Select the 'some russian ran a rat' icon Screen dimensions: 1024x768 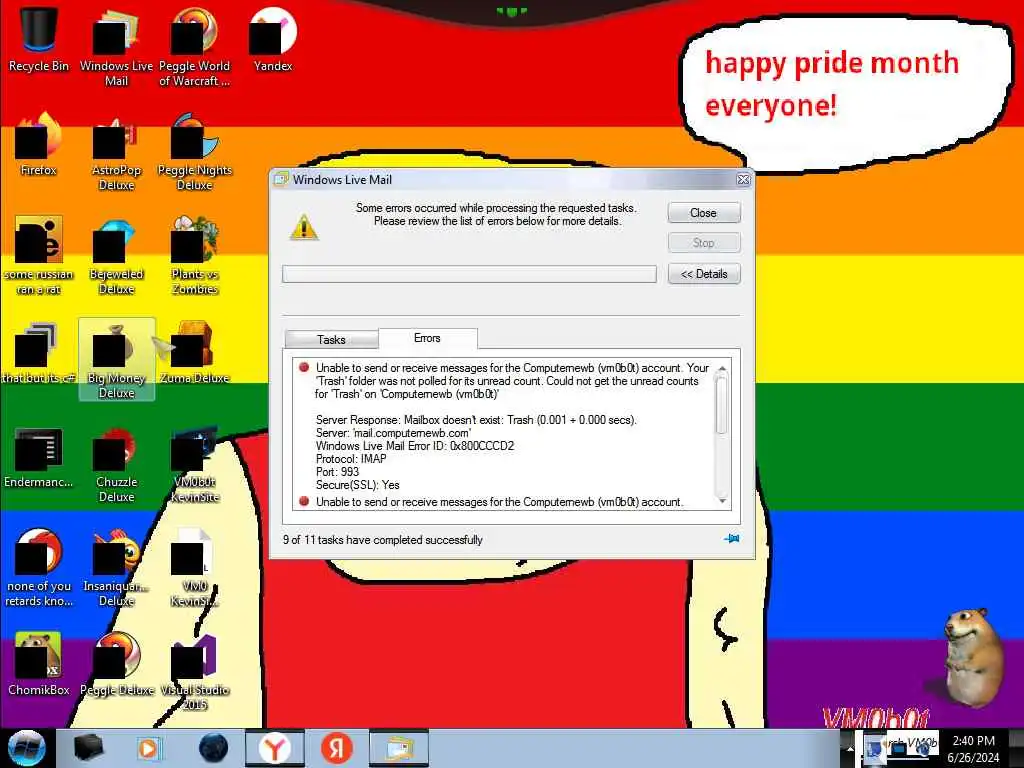click(39, 255)
